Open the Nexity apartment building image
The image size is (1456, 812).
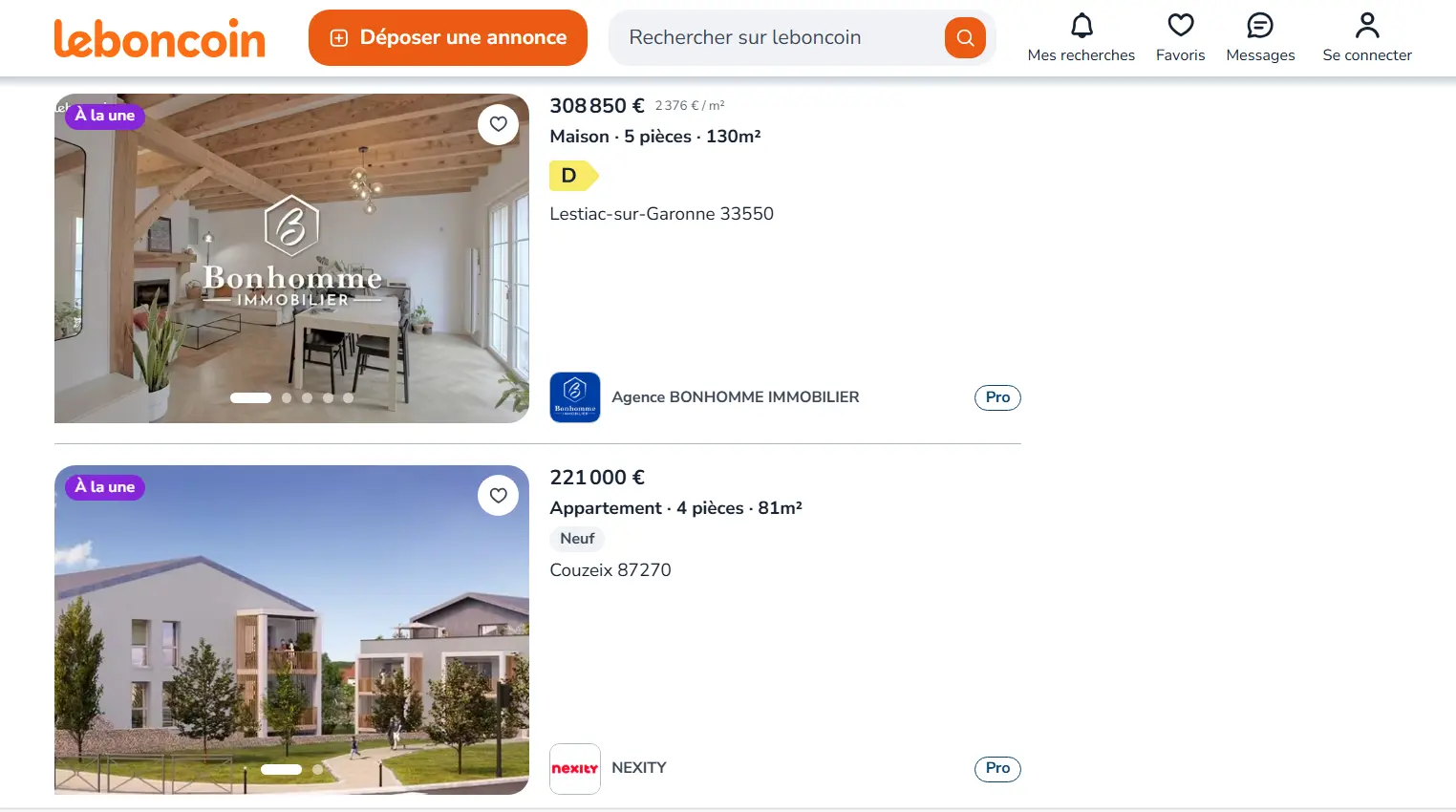click(x=291, y=630)
